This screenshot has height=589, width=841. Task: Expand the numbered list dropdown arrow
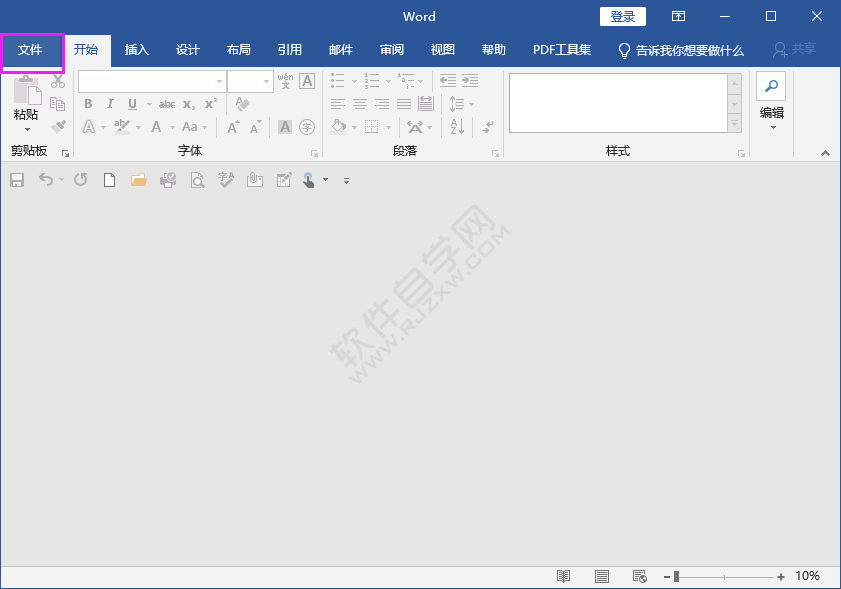tap(388, 82)
